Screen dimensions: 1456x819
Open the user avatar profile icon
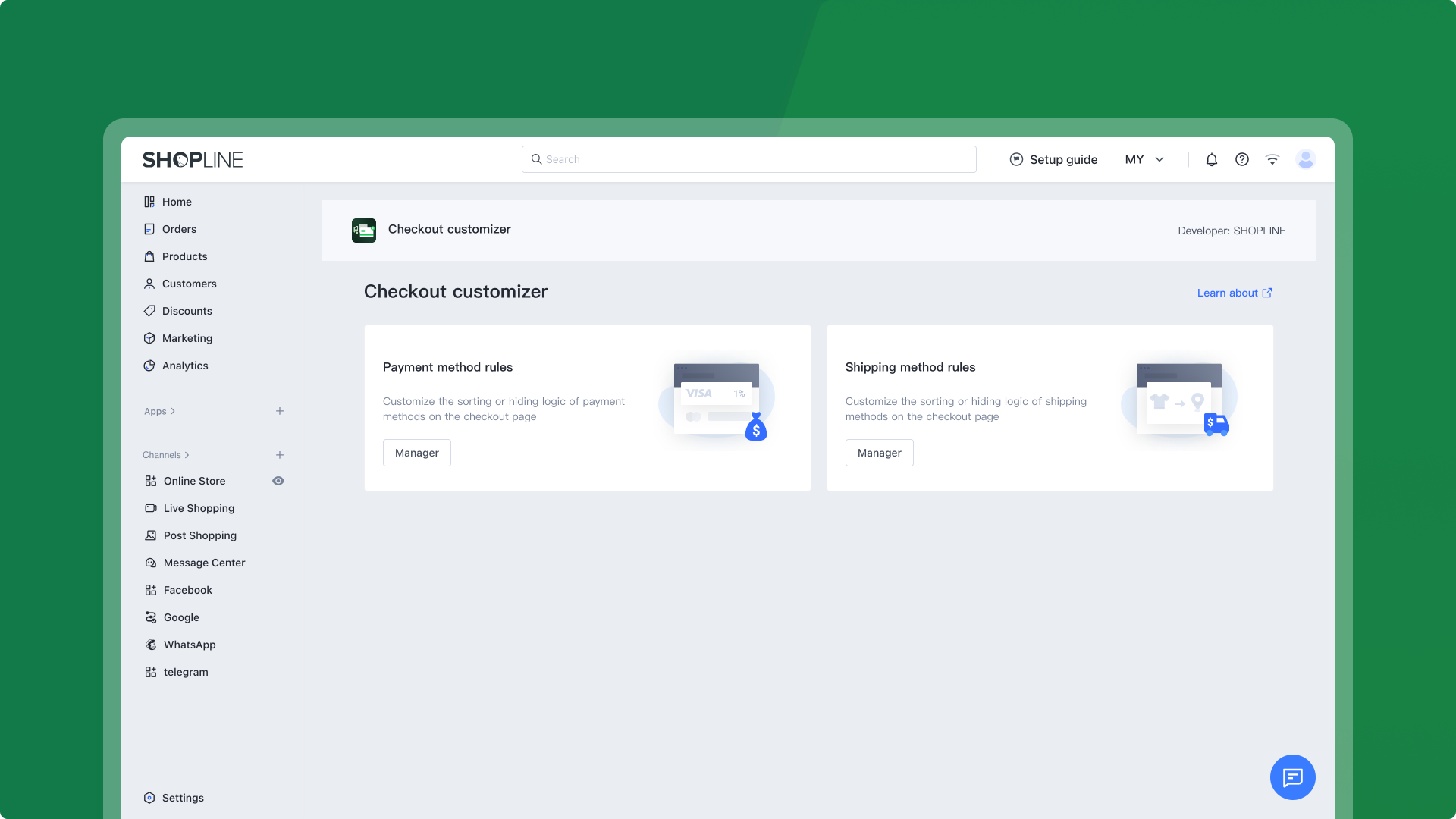(1305, 159)
